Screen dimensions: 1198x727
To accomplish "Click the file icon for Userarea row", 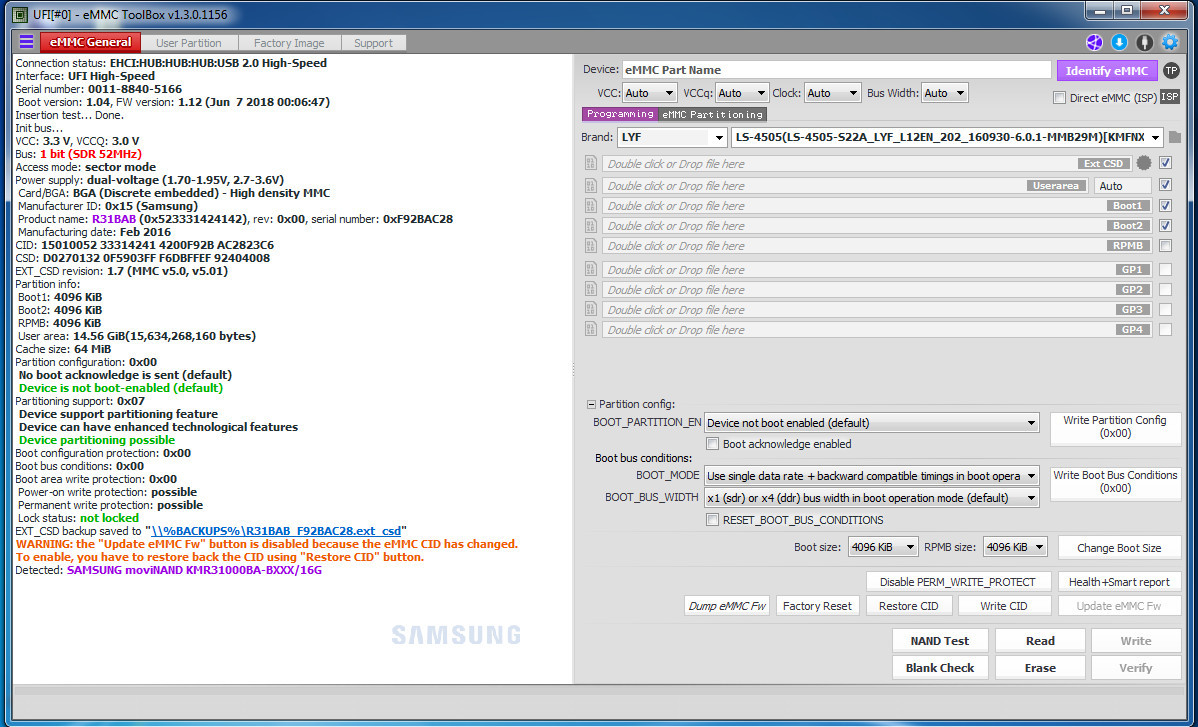I will tap(591, 186).
